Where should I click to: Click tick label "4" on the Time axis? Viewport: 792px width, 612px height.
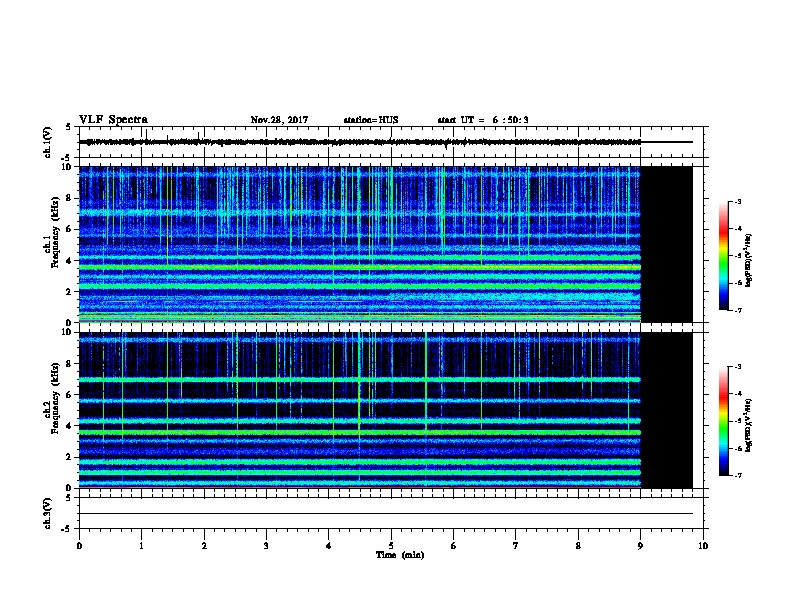pyautogui.click(x=329, y=546)
